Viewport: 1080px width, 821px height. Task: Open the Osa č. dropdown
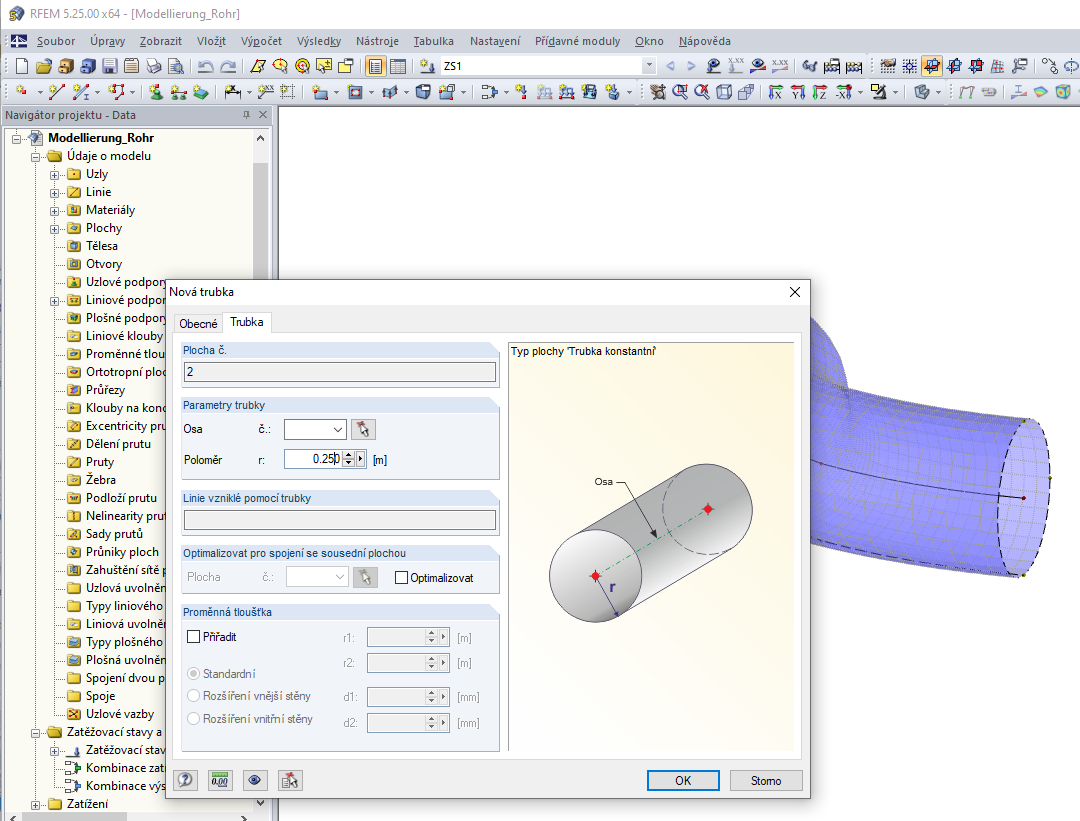pyautogui.click(x=338, y=429)
